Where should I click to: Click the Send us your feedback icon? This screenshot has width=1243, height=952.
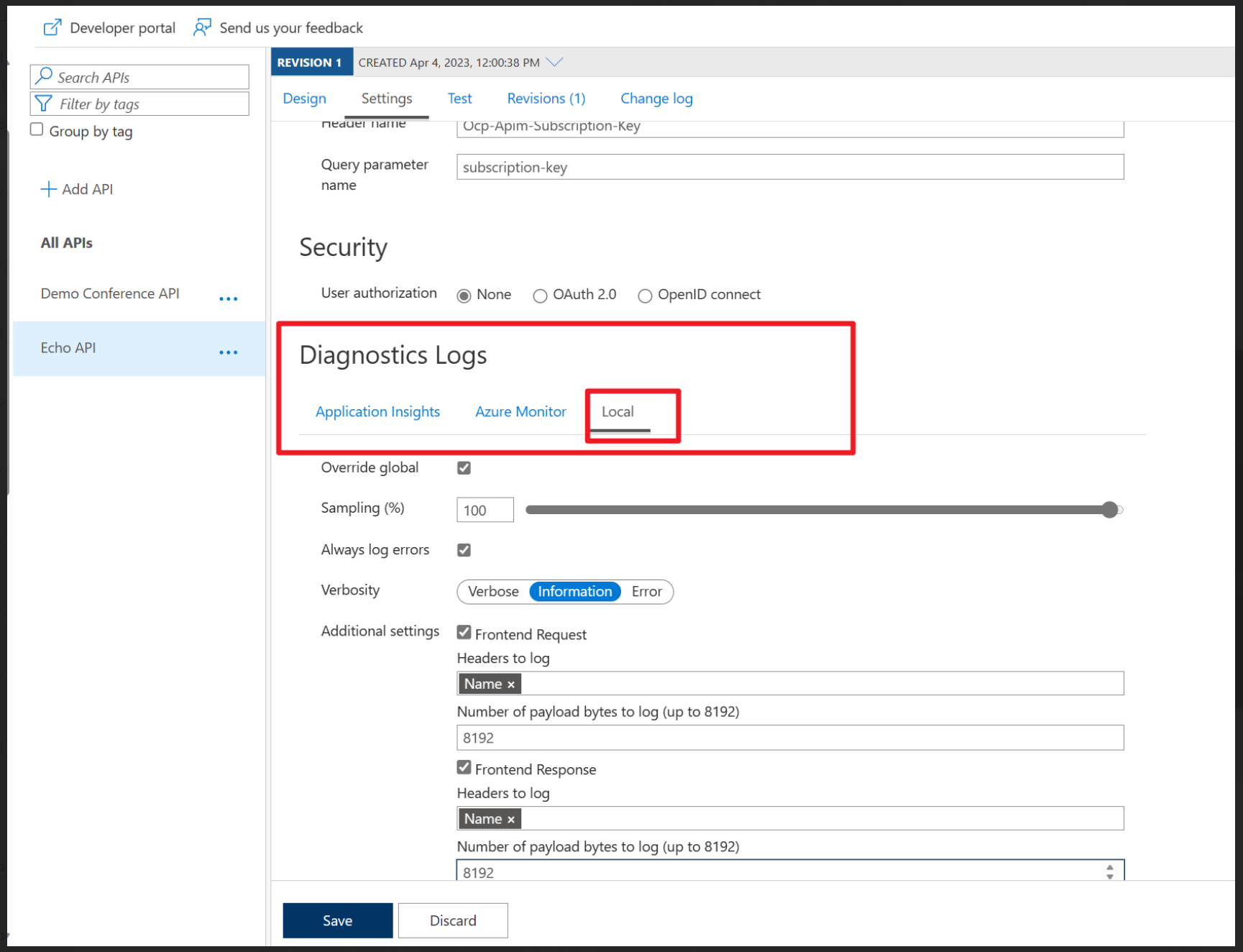click(x=202, y=28)
